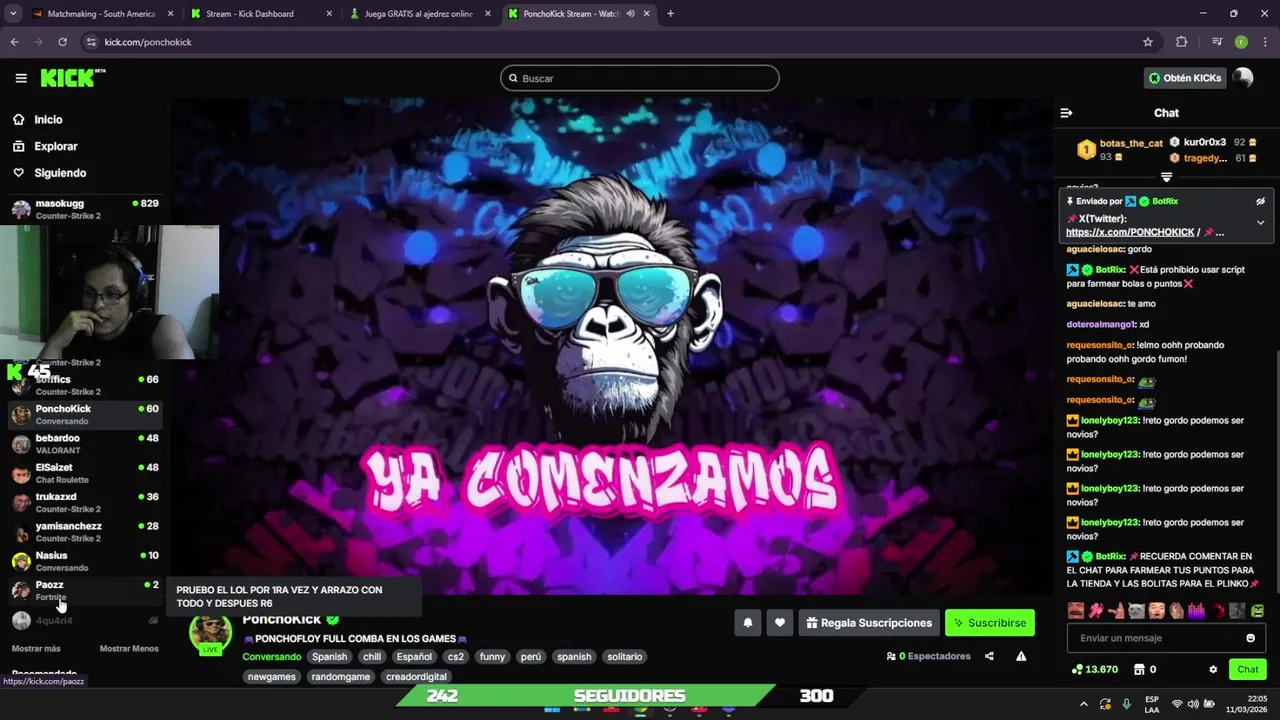
Task: Open yamisanchezz channel in sidebar
Action: [x=84, y=531]
